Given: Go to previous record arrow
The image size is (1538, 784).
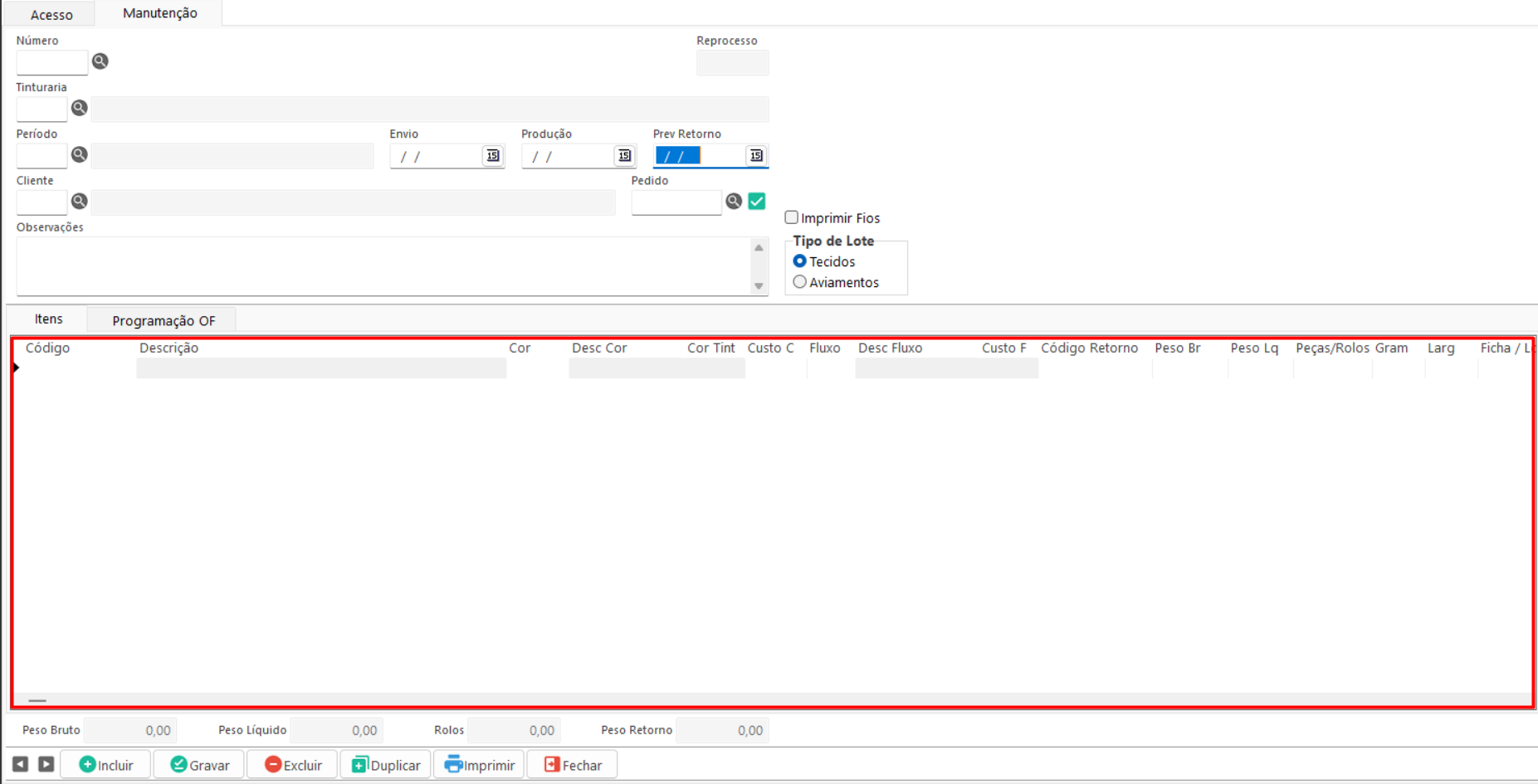Looking at the screenshot, I should click(21, 764).
